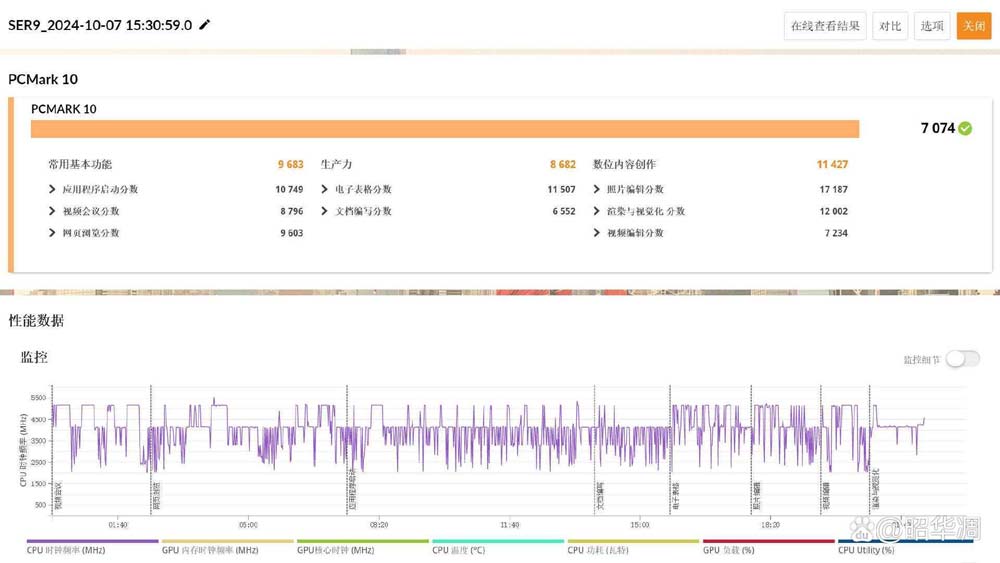Click the orange 关闭 button
This screenshot has width=1000, height=563.
[x=974, y=26]
